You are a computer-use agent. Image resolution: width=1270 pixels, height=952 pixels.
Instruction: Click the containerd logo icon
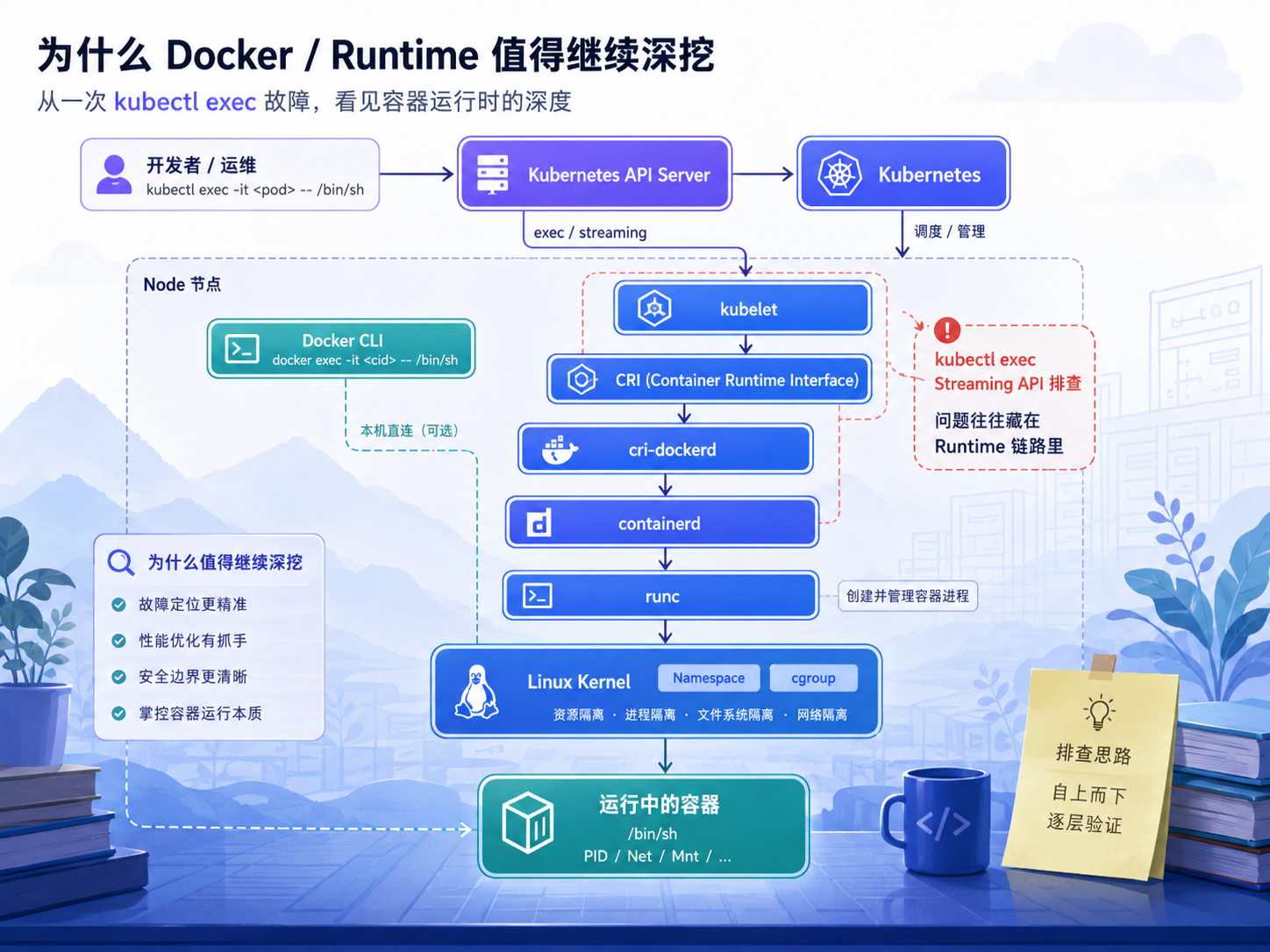539,522
